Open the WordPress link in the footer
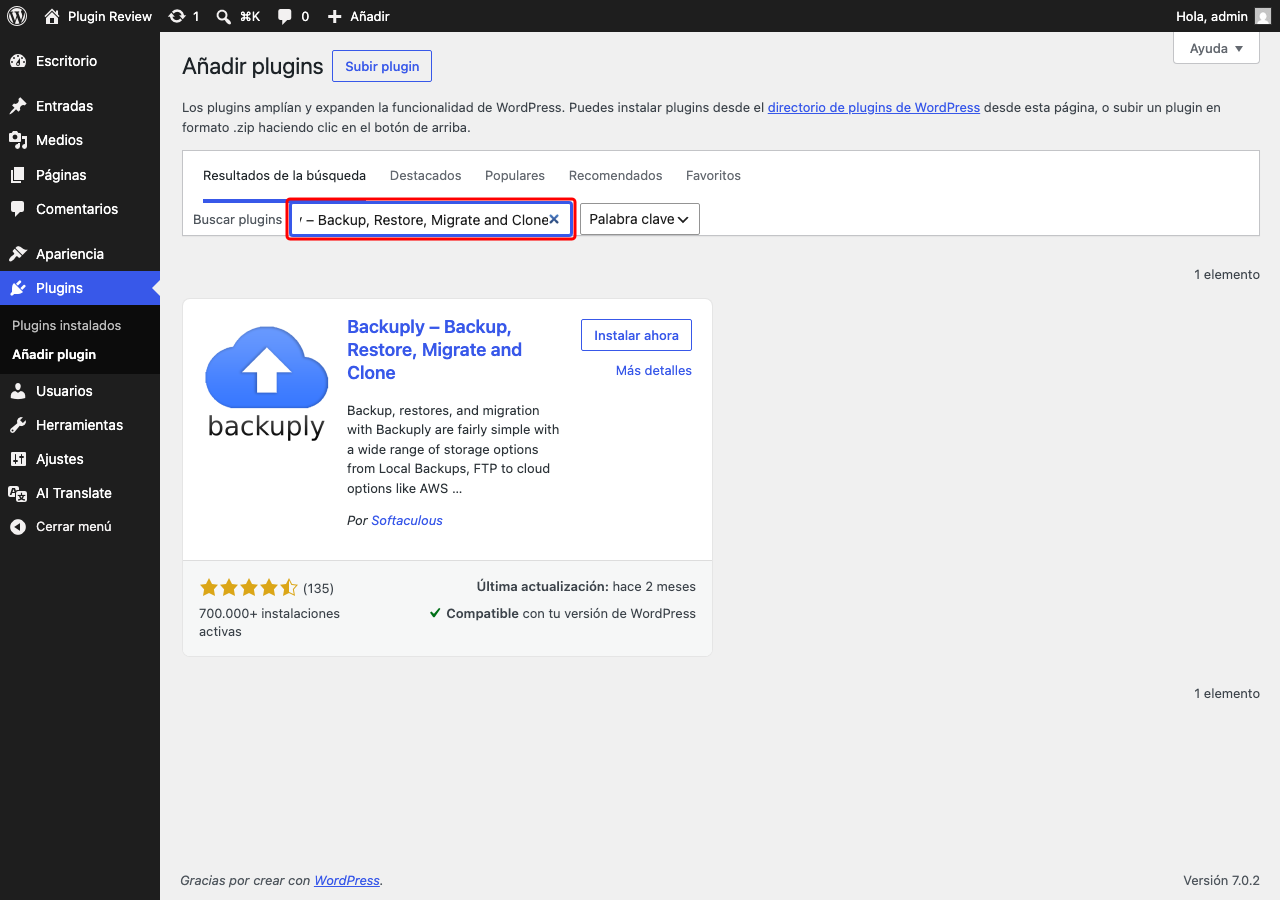This screenshot has width=1280, height=900. point(347,880)
